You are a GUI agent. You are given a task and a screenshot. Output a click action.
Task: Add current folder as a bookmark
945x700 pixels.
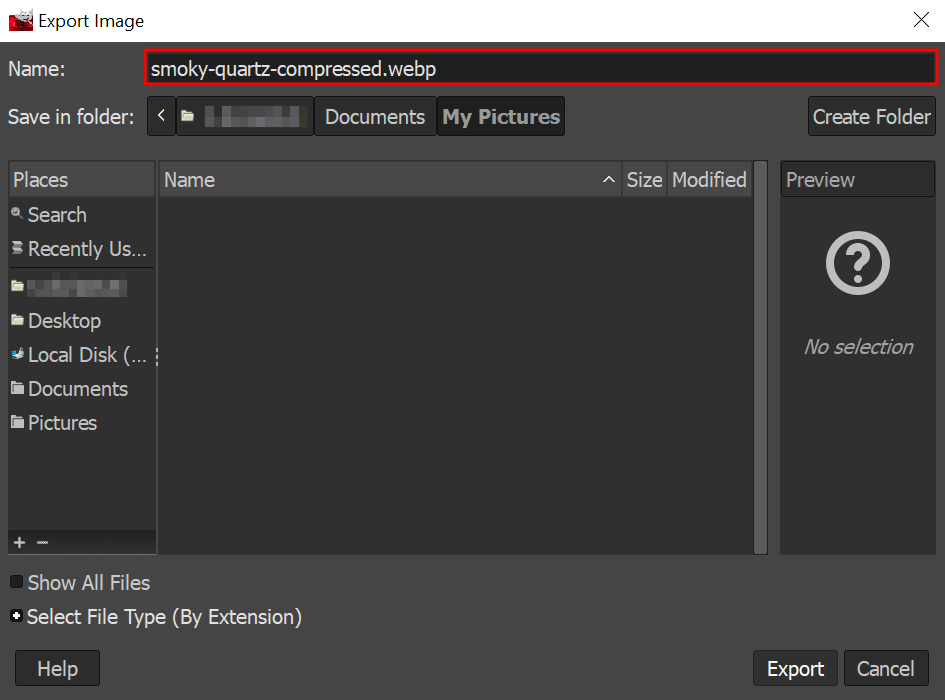click(18, 542)
